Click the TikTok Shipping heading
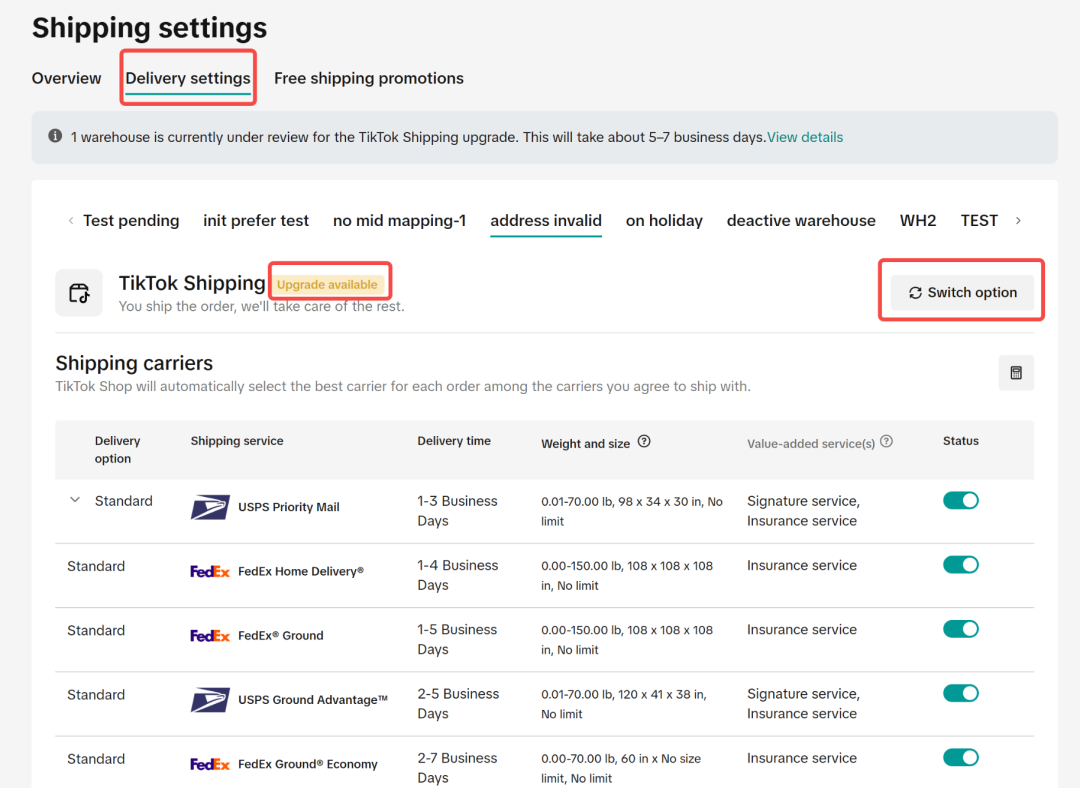1080x788 pixels. [192, 283]
